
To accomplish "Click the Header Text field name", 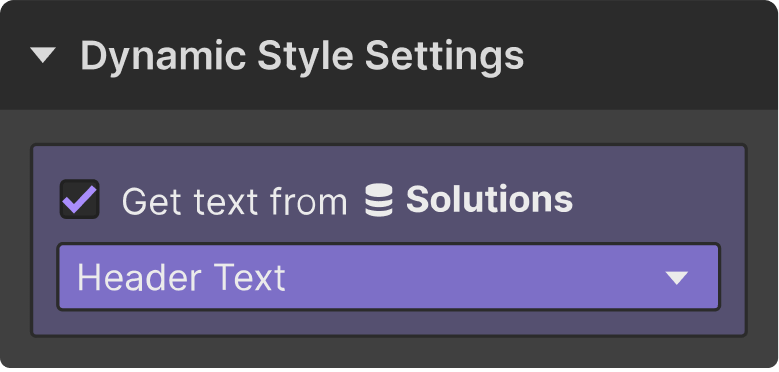I will pyautogui.click(x=181, y=277).
